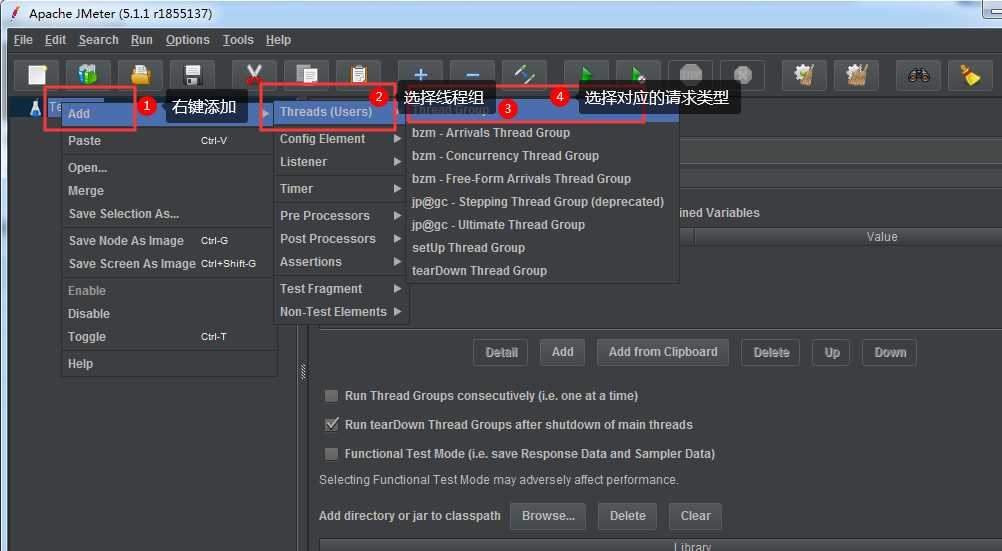
Task: Click the Browse... classpath button
Action: click(548, 516)
